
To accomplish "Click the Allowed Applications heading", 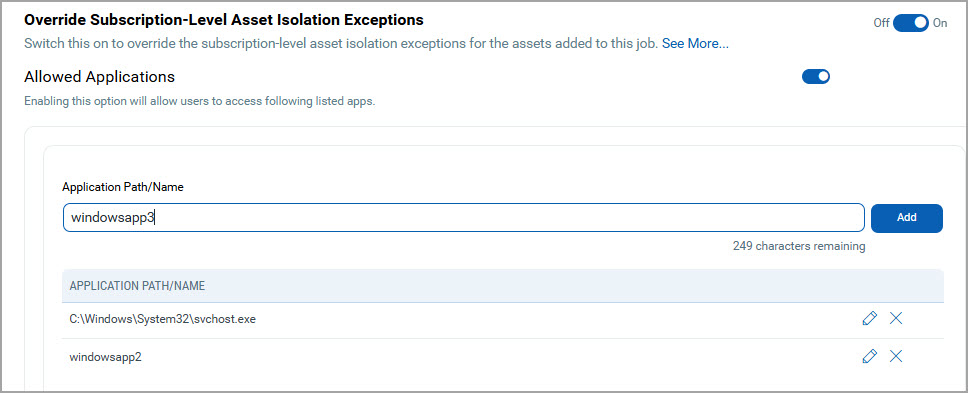I will pos(99,77).
